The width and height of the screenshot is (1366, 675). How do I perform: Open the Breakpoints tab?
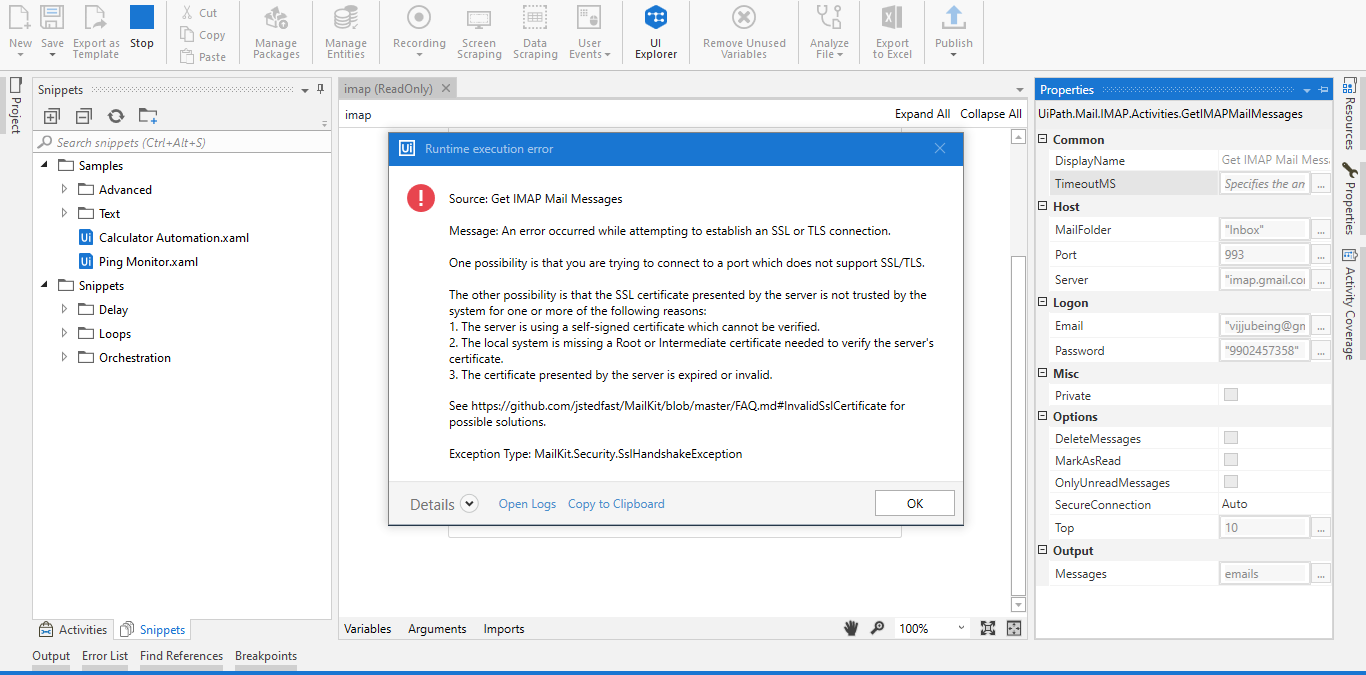266,656
